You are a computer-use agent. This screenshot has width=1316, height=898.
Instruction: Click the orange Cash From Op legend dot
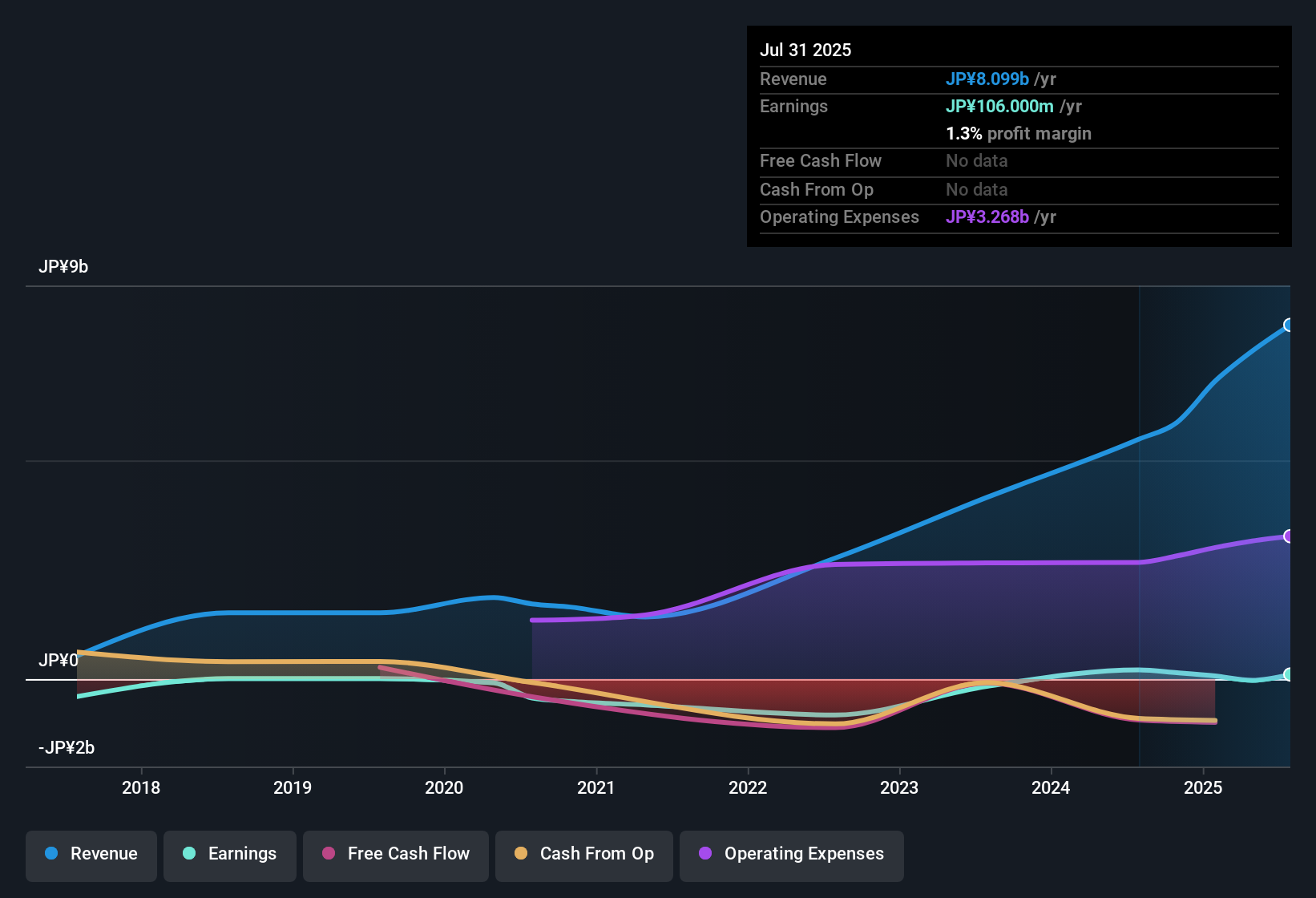coord(521,854)
